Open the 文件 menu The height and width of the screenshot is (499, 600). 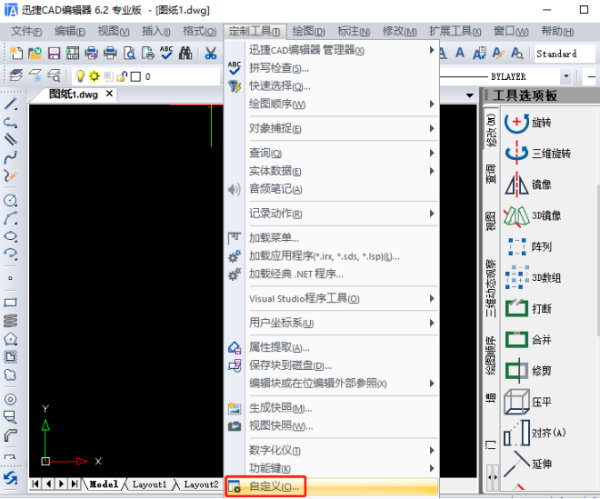coord(26,31)
